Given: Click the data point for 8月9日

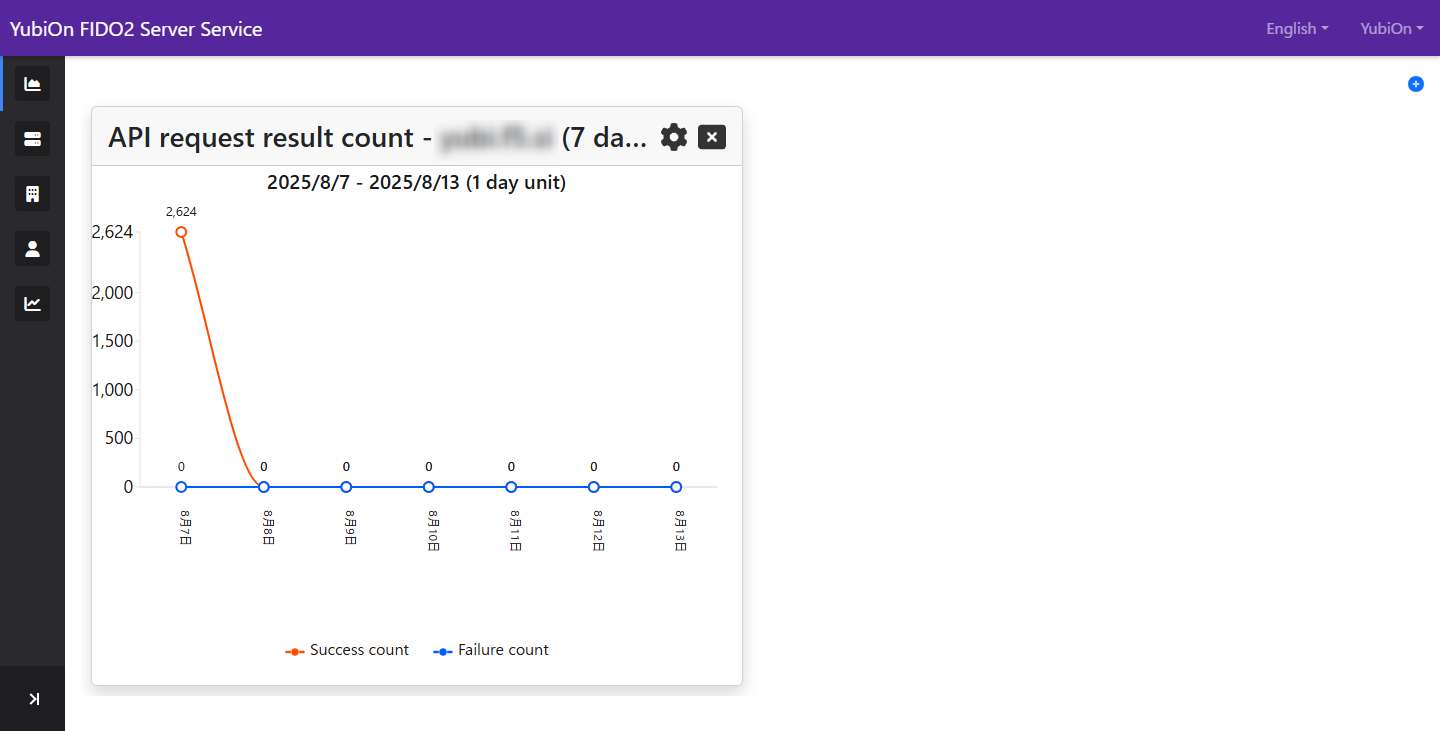Looking at the screenshot, I should 346,487.
